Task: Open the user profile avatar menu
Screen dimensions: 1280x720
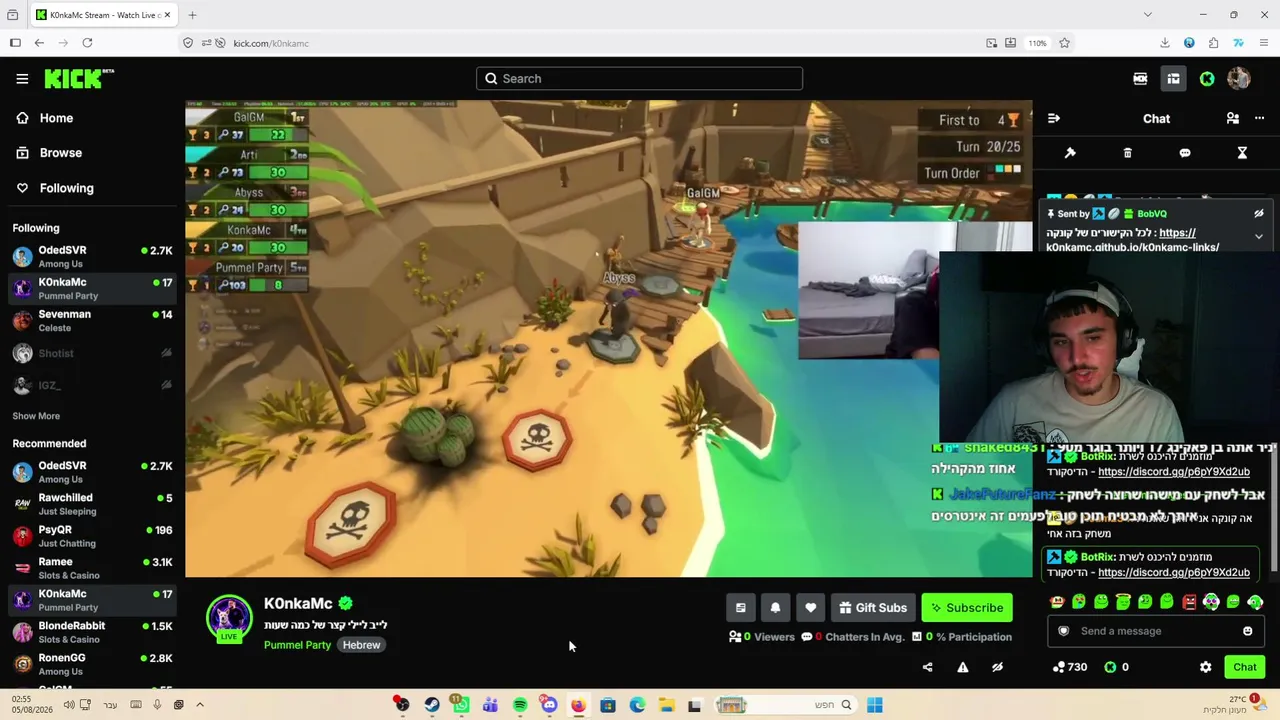Action: 1239,78
